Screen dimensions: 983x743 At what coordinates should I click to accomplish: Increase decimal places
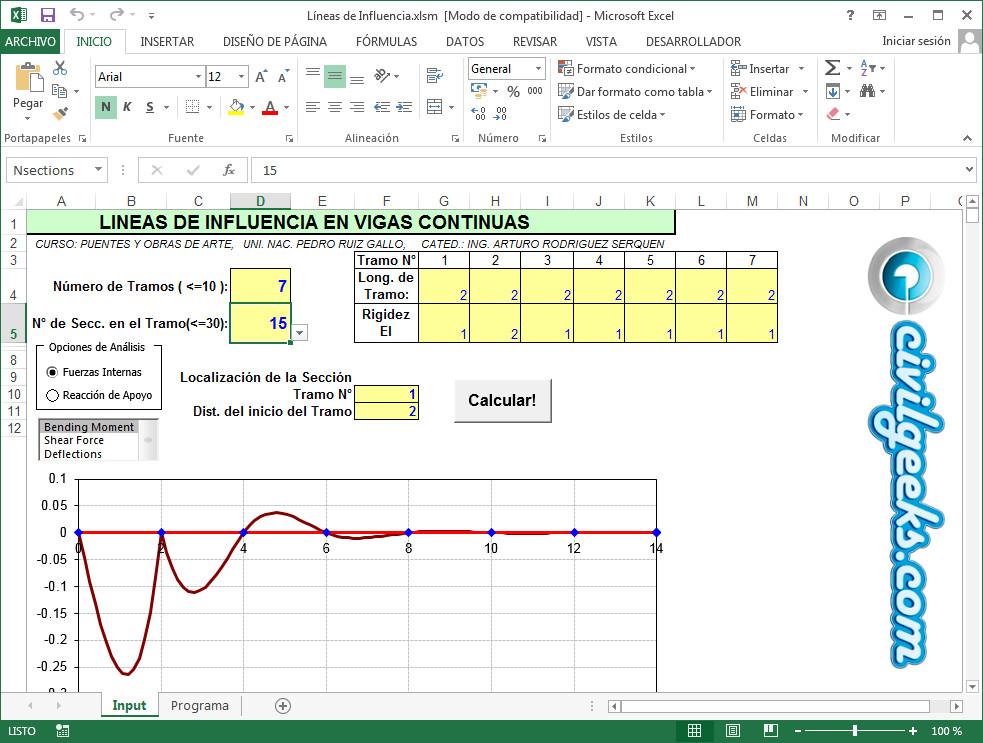[479, 113]
